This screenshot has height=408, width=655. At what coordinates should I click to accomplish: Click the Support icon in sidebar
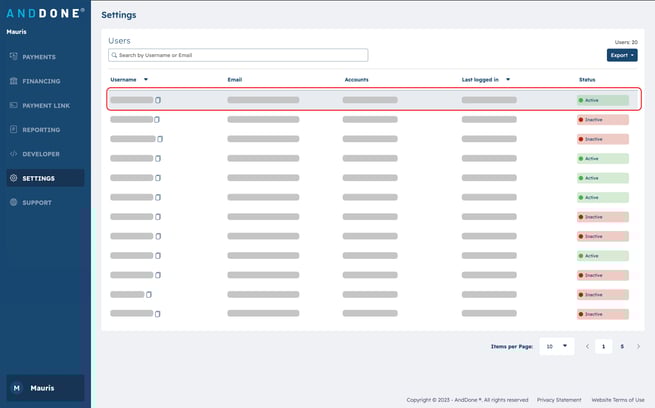point(13,203)
